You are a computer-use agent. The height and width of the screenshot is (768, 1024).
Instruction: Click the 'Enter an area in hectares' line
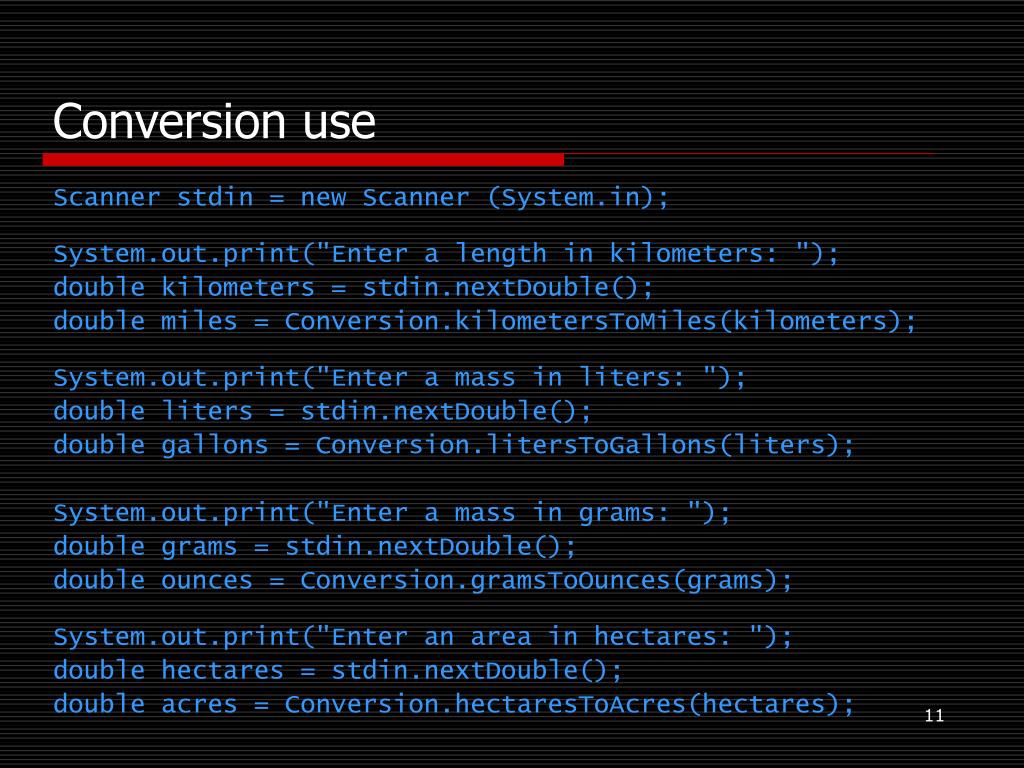(423, 637)
